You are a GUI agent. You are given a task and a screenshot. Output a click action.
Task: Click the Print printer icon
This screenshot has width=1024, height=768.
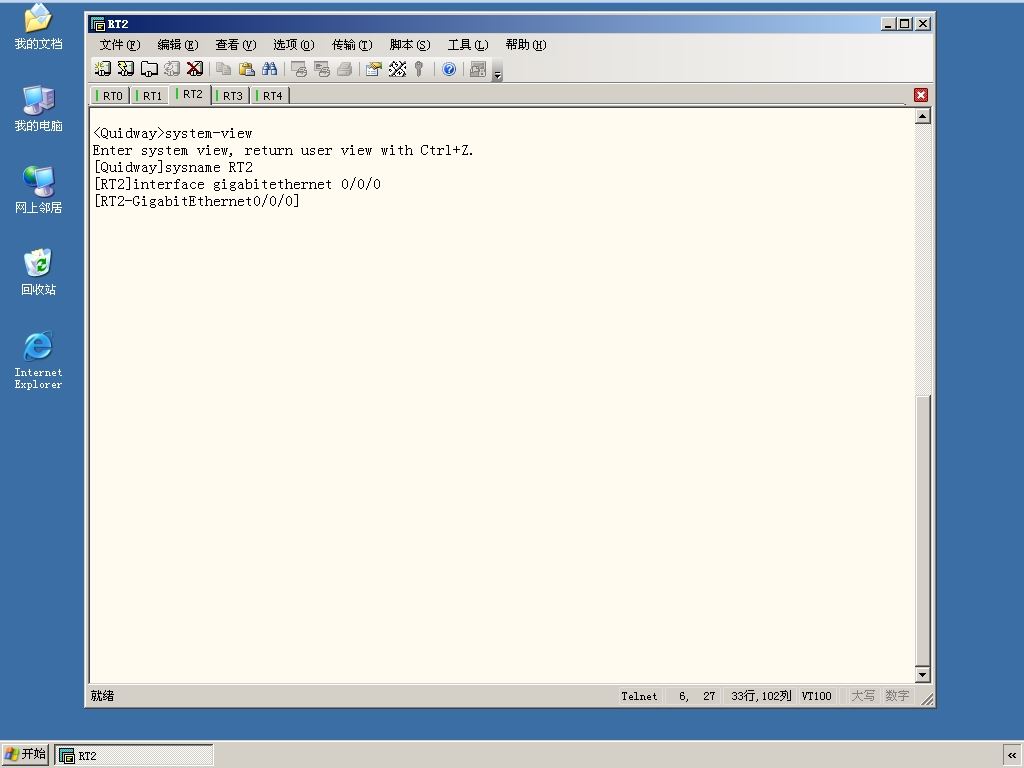pos(344,69)
